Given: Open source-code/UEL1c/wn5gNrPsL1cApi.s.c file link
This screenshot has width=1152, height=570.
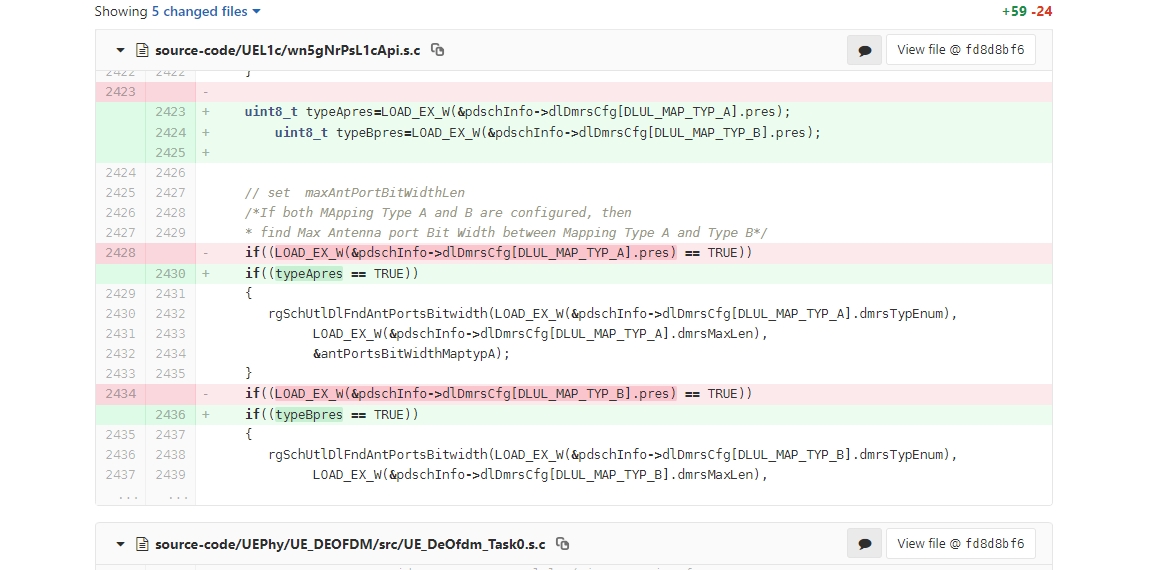Looking at the screenshot, I should point(287,51).
